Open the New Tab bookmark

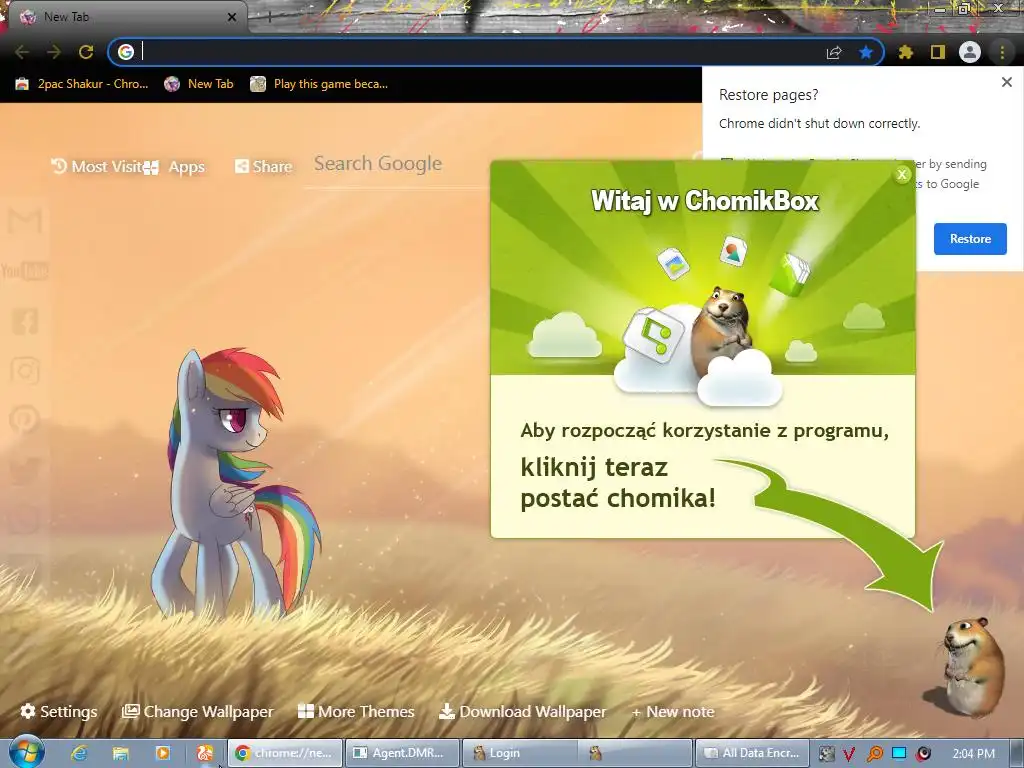click(199, 84)
